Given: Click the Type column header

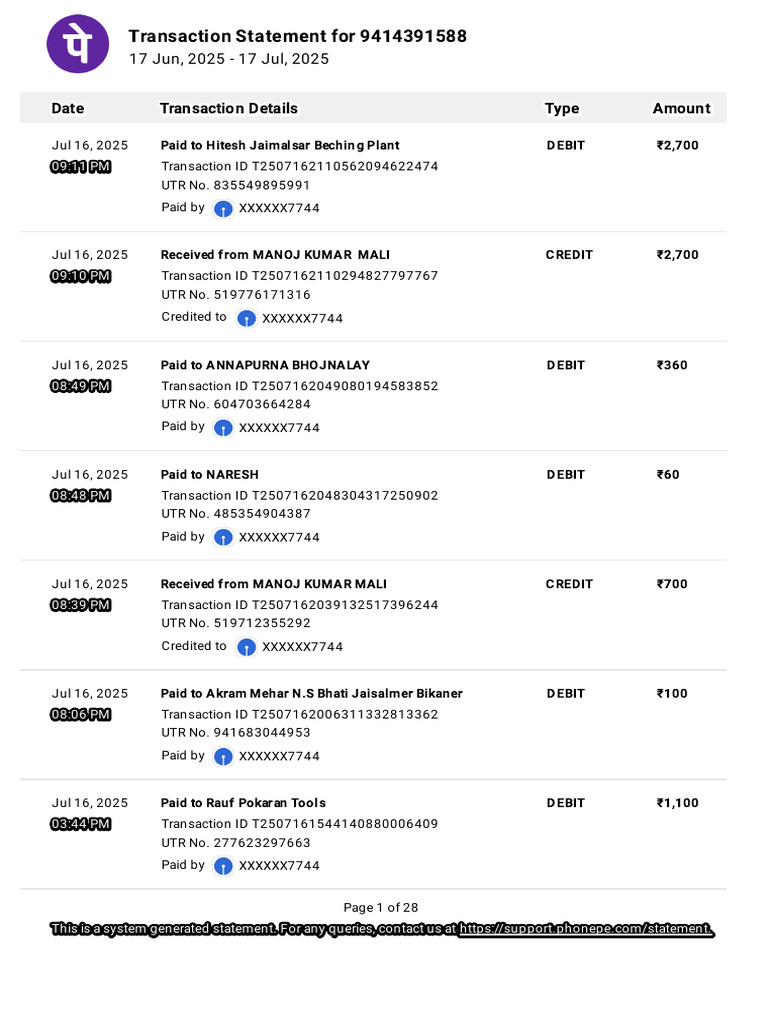Looking at the screenshot, I should click(x=562, y=108).
